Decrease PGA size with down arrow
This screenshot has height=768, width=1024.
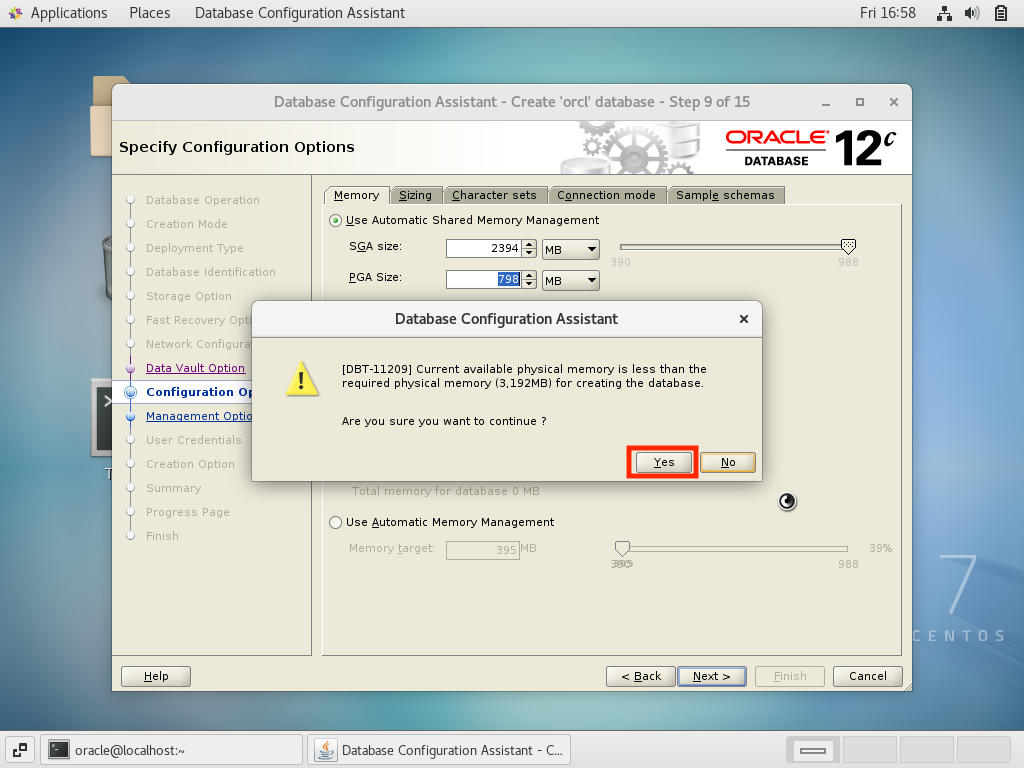[x=530, y=284]
